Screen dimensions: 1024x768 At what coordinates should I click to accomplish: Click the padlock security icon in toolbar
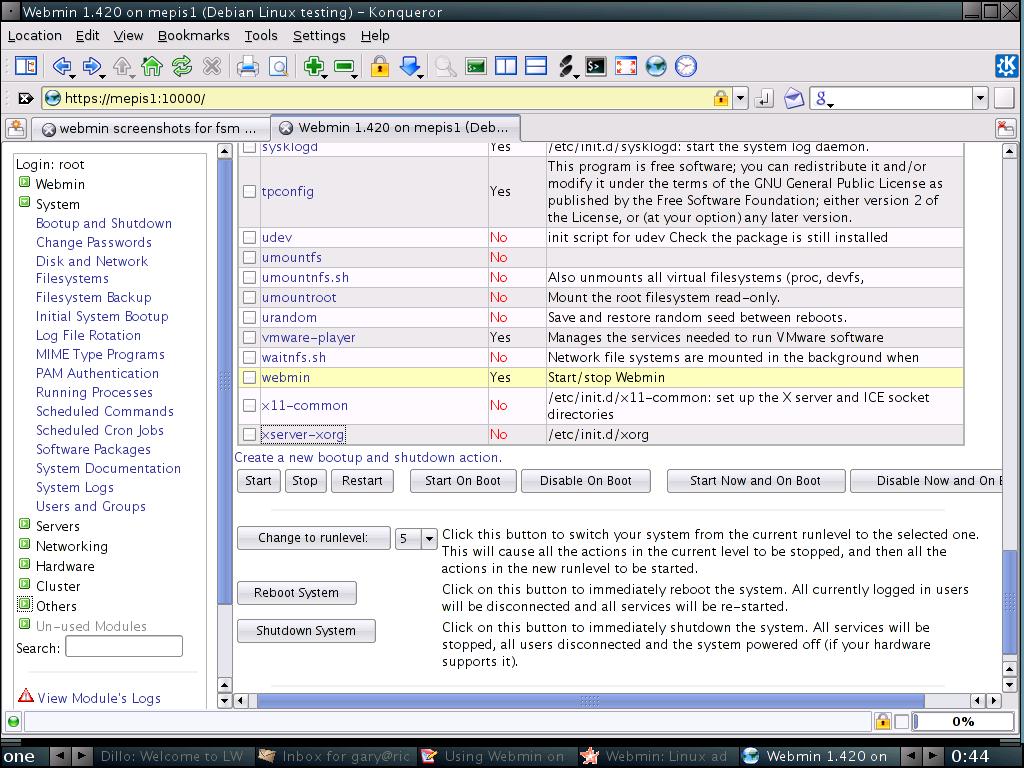pyautogui.click(x=379, y=66)
